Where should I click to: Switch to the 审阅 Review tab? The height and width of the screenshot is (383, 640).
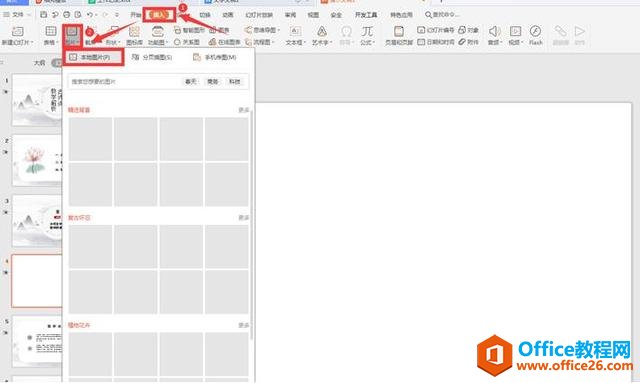point(290,15)
